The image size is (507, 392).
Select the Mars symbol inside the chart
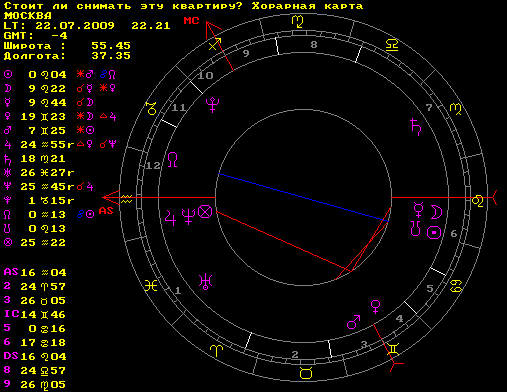click(x=354, y=322)
